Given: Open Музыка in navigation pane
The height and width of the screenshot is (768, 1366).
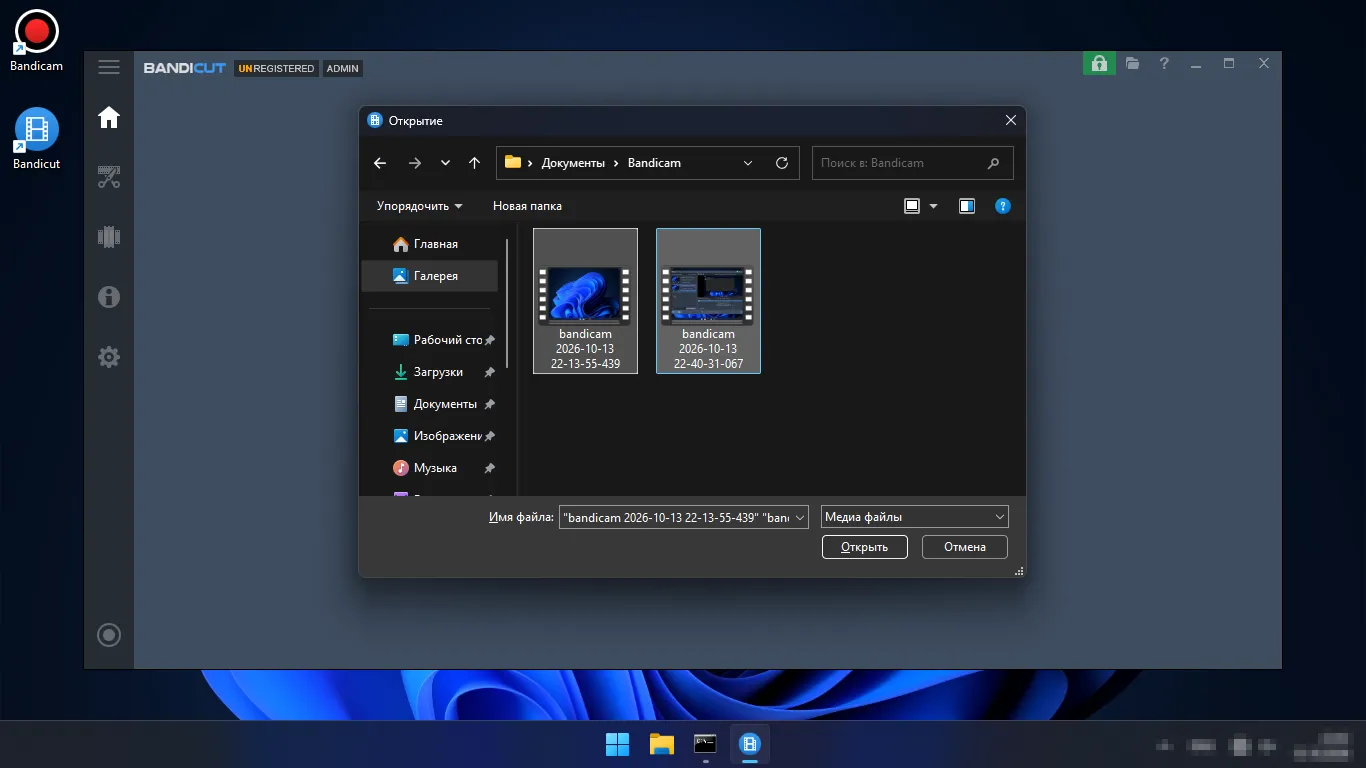Looking at the screenshot, I should (429, 468).
